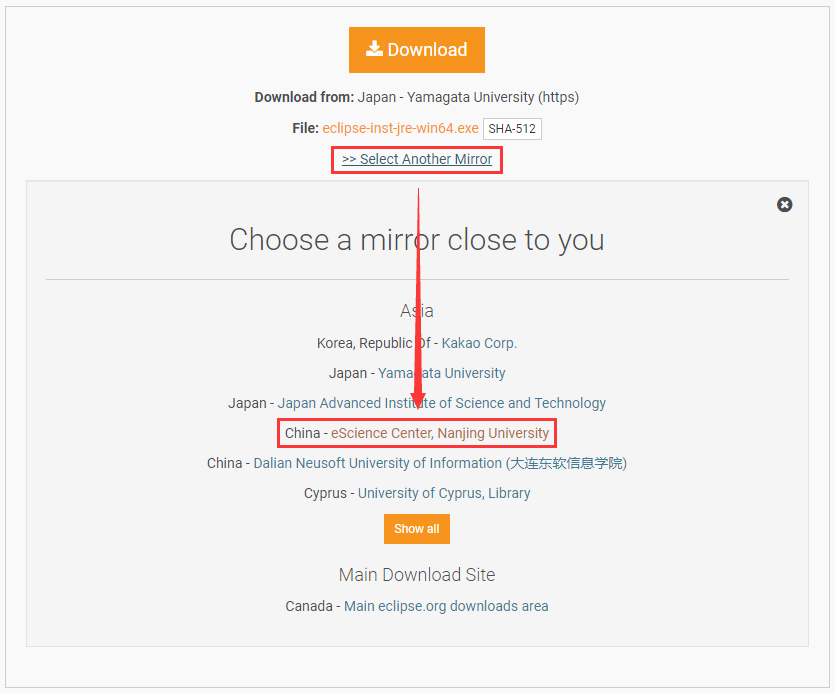The width and height of the screenshot is (835, 693).
Task: Pick Japan Advanced Institute of Science and Technology
Action: coord(441,403)
